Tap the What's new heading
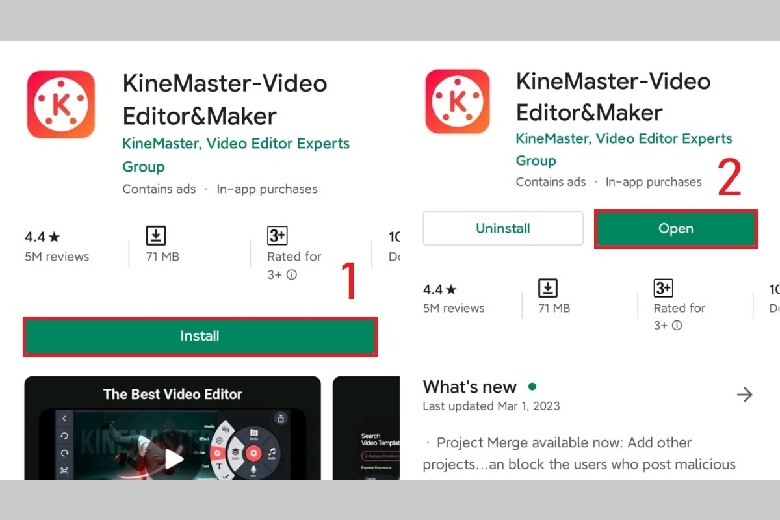The width and height of the screenshot is (780, 520). click(x=470, y=387)
